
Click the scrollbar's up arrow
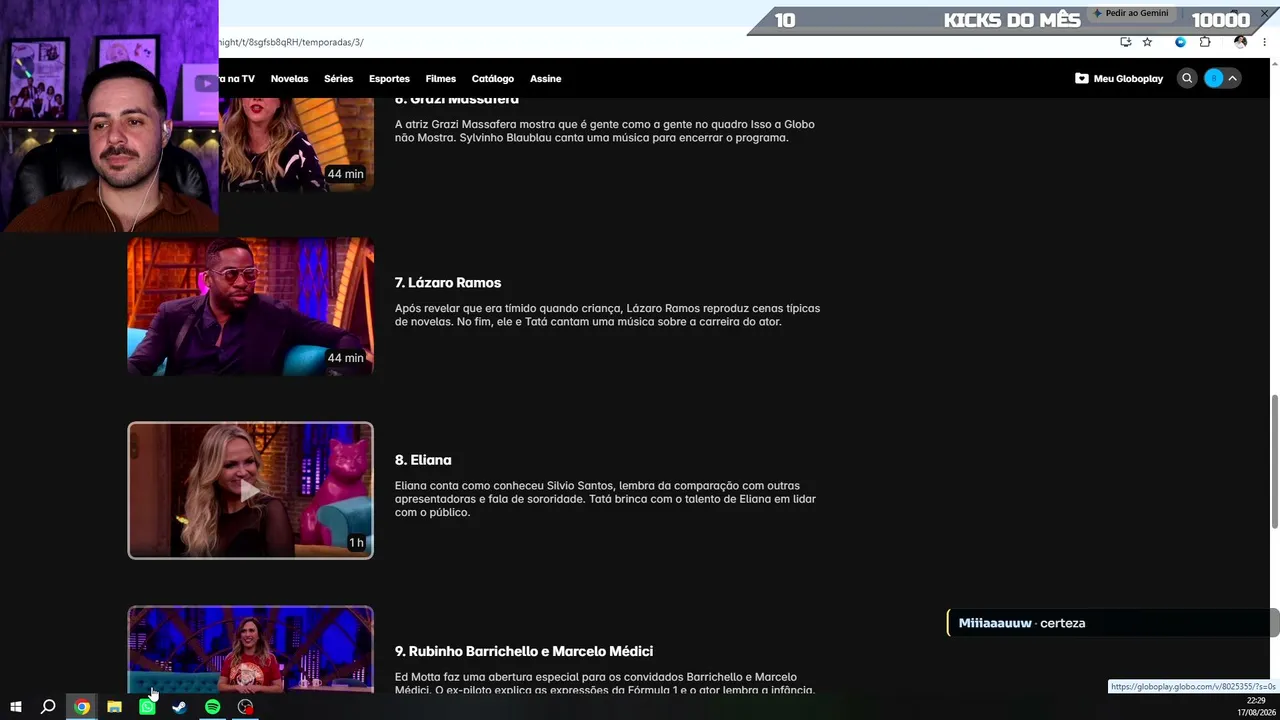(x=1274, y=65)
